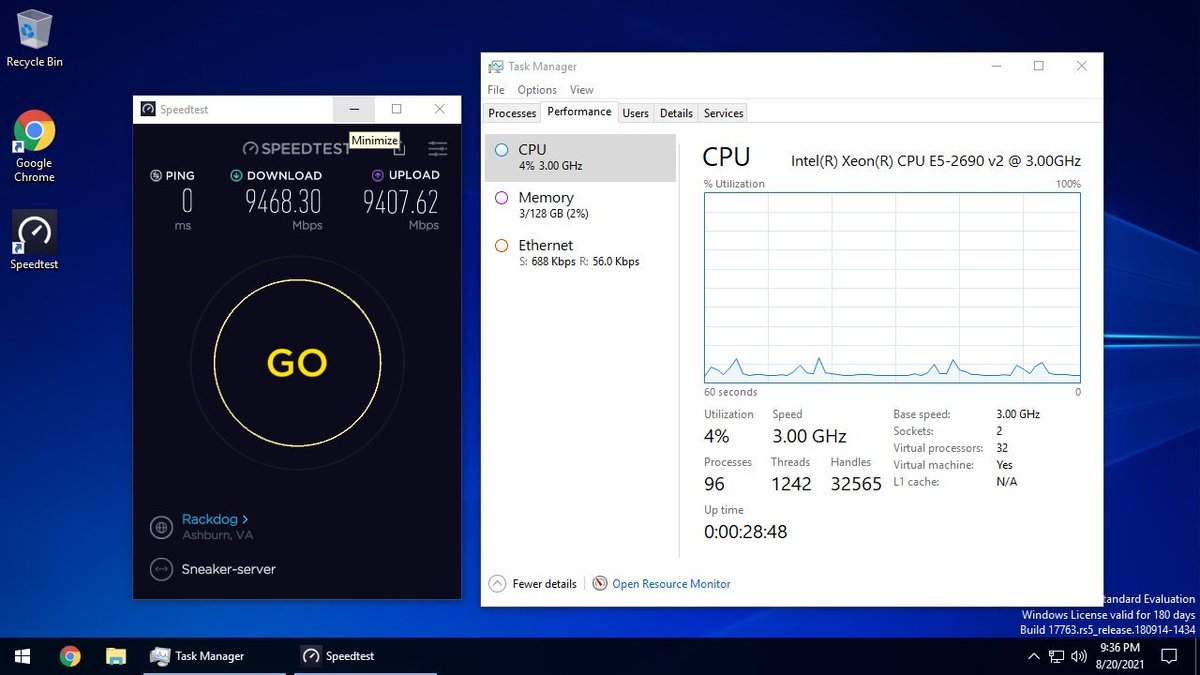Click the Sneaker-server connection name
Screen dimensions: 1200x675
(x=228, y=569)
